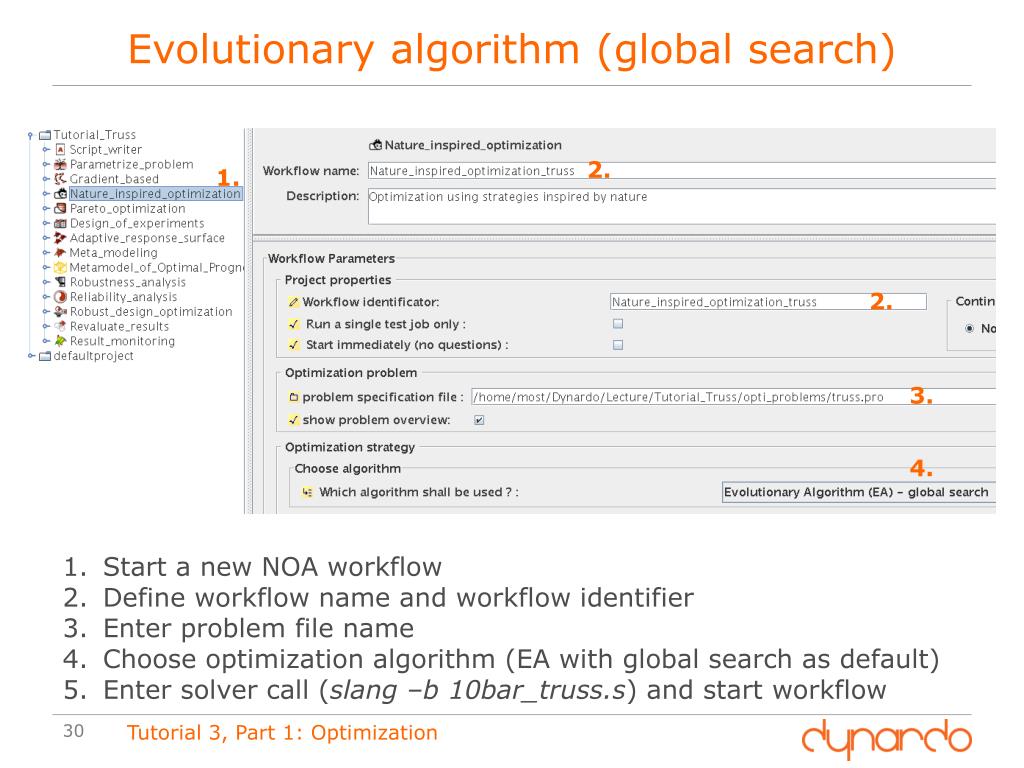Select Meta_modeling workflow entry
Image resolution: width=1024 pixels, height=768 pixels.
(114, 253)
